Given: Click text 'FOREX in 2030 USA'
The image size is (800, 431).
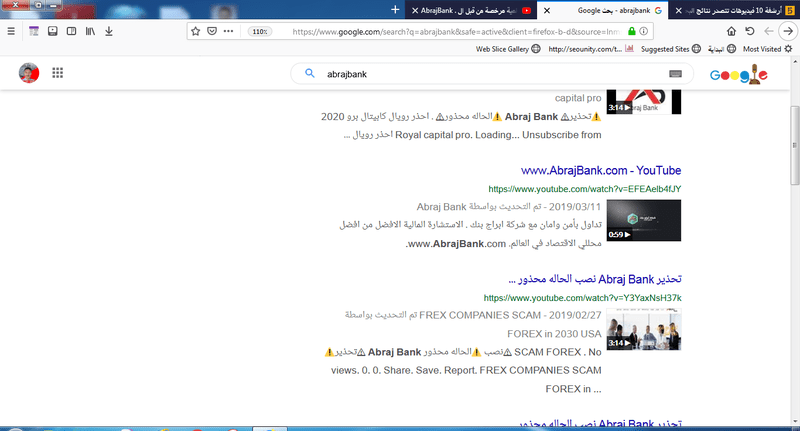Looking at the screenshot, I should [554, 334].
